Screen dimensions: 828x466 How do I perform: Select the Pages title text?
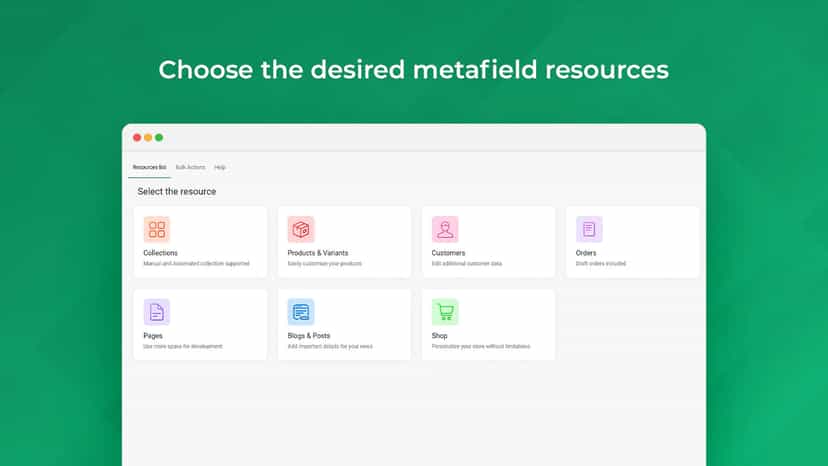coord(153,335)
